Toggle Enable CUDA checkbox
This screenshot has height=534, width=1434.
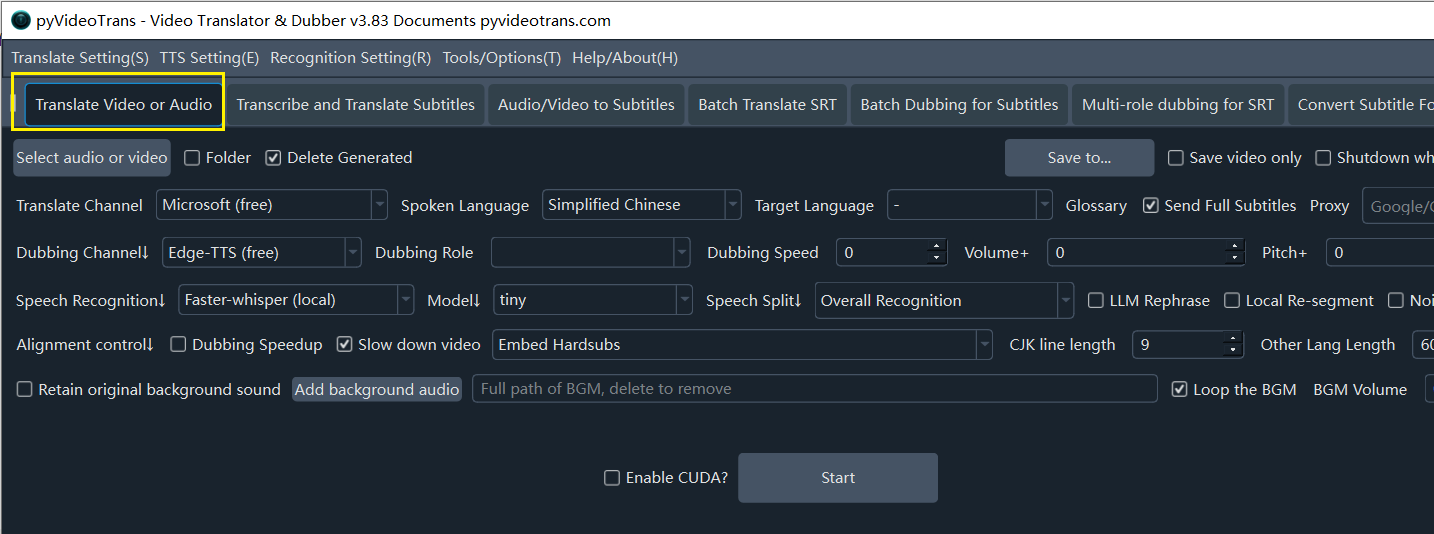[x=612, y=478]
